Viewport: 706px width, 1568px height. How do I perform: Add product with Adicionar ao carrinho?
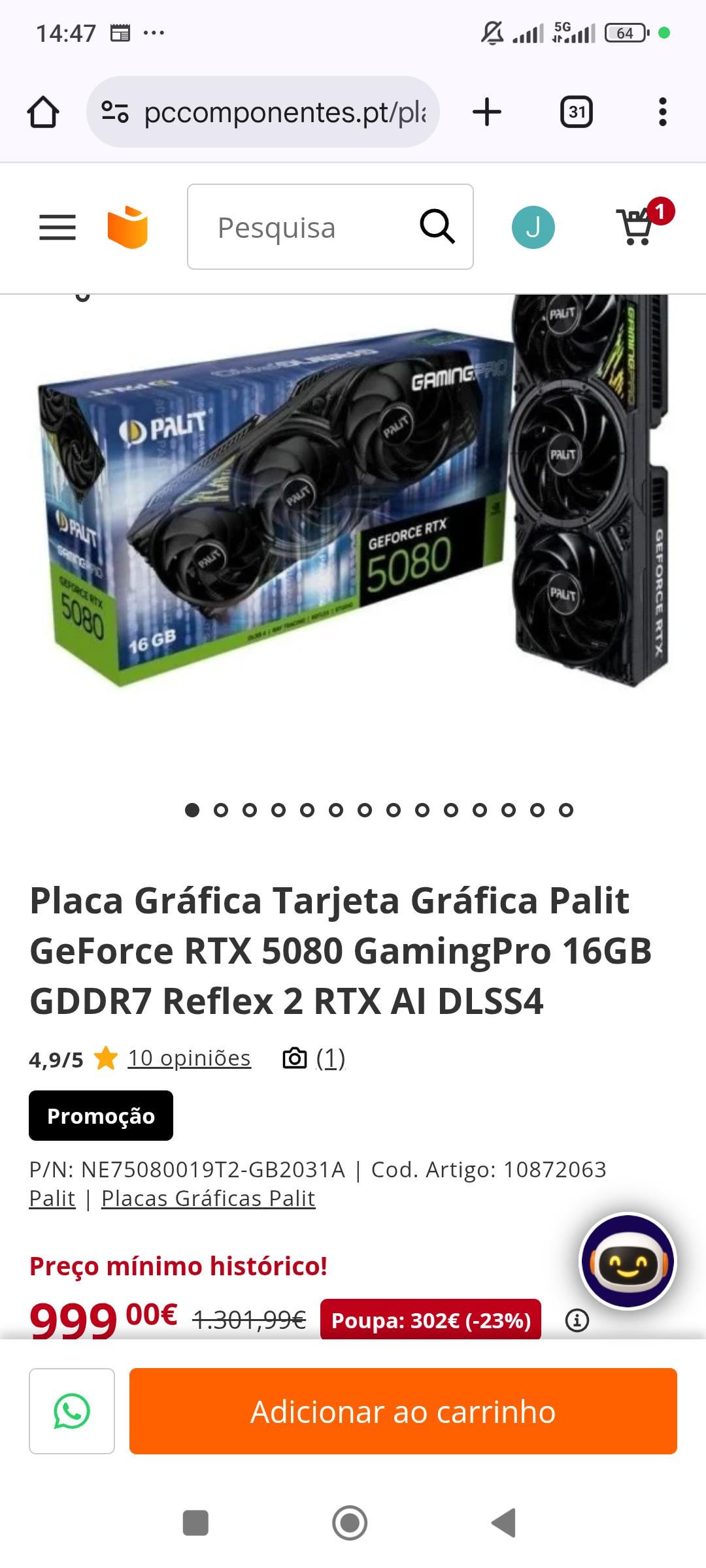[403, 1411]
